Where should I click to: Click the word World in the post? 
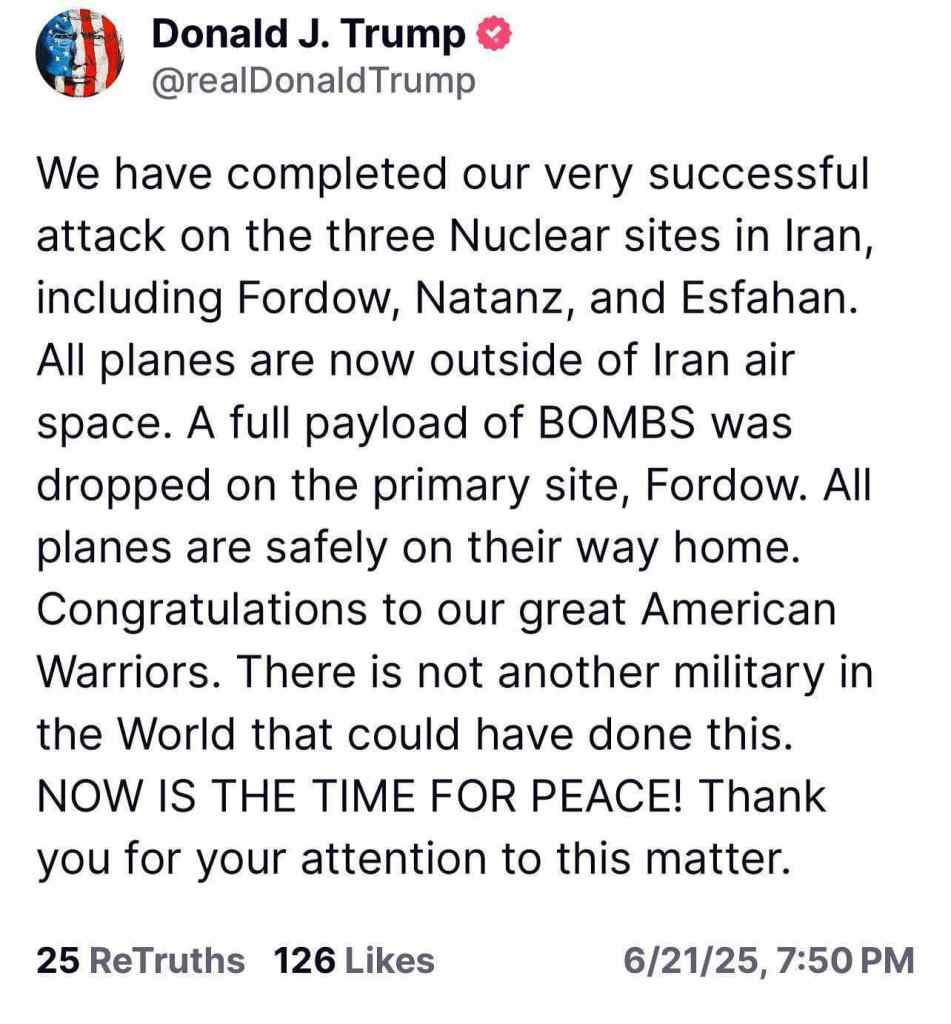pos(187,735)
